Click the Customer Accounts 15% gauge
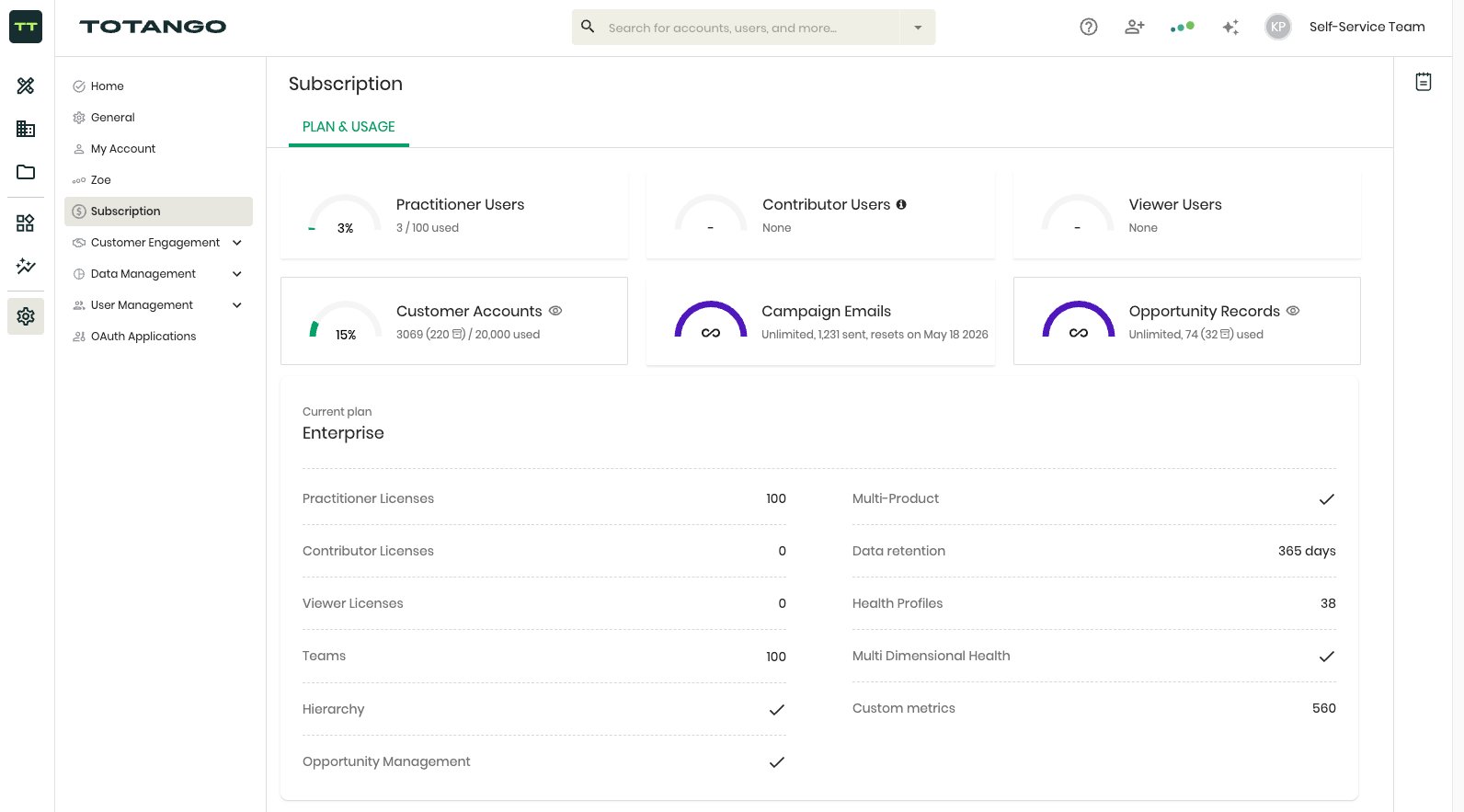 point(345,321)
